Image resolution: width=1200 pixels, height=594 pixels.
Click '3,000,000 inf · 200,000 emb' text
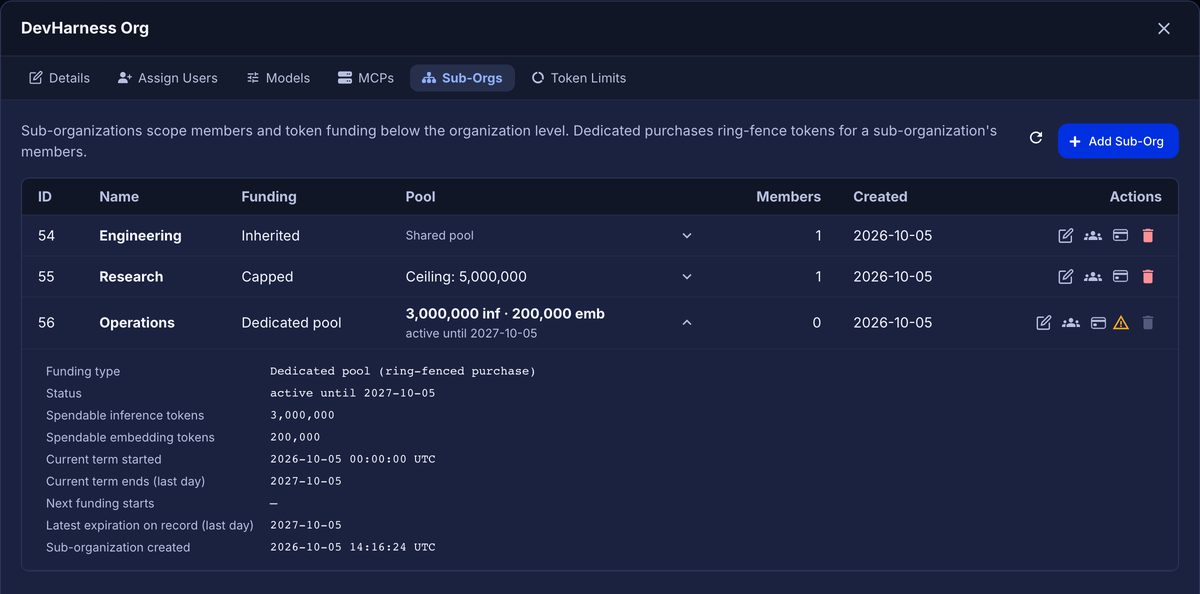click(505, 314)
